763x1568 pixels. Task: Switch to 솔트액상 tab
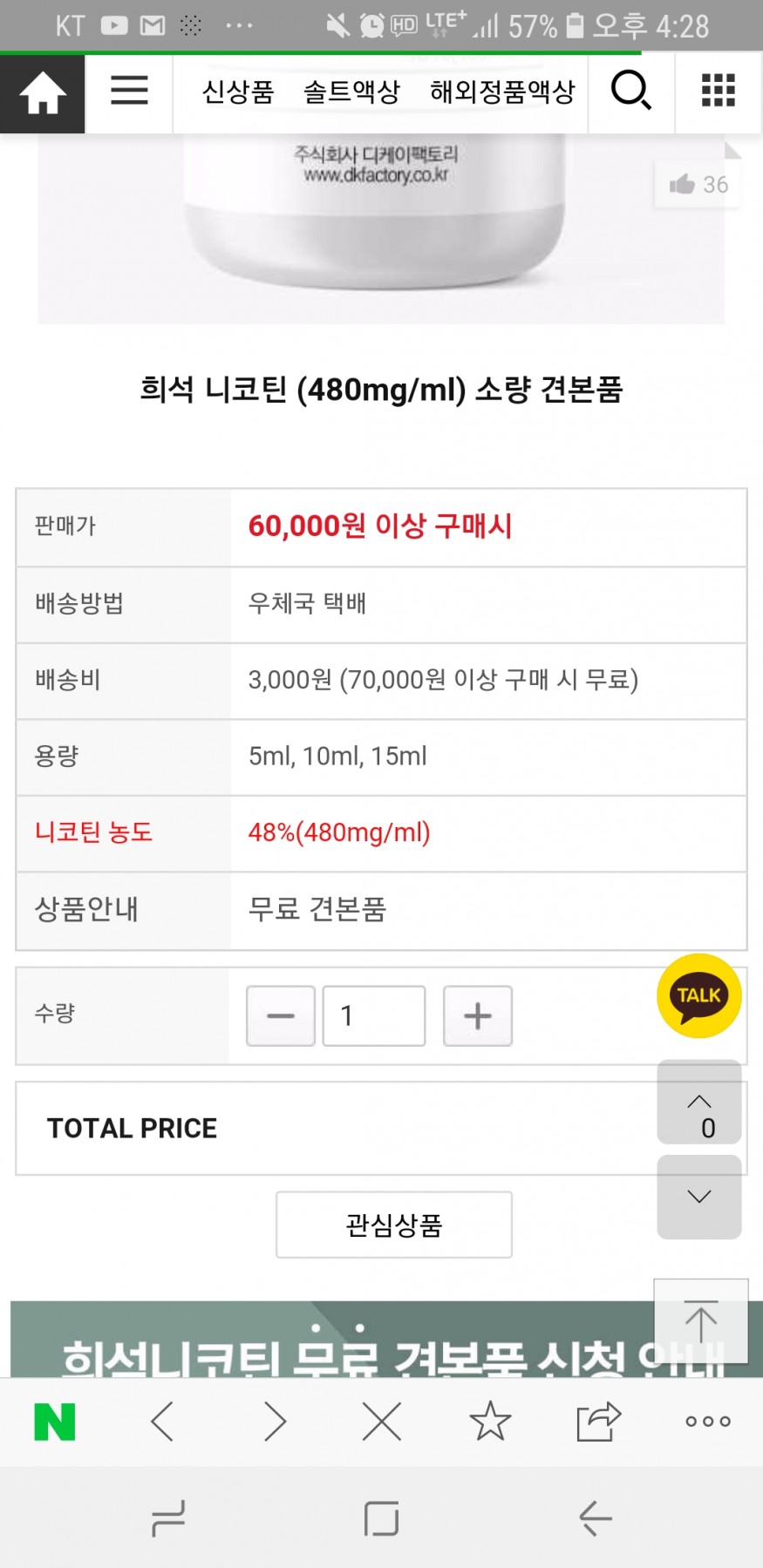tap(351, 92)
